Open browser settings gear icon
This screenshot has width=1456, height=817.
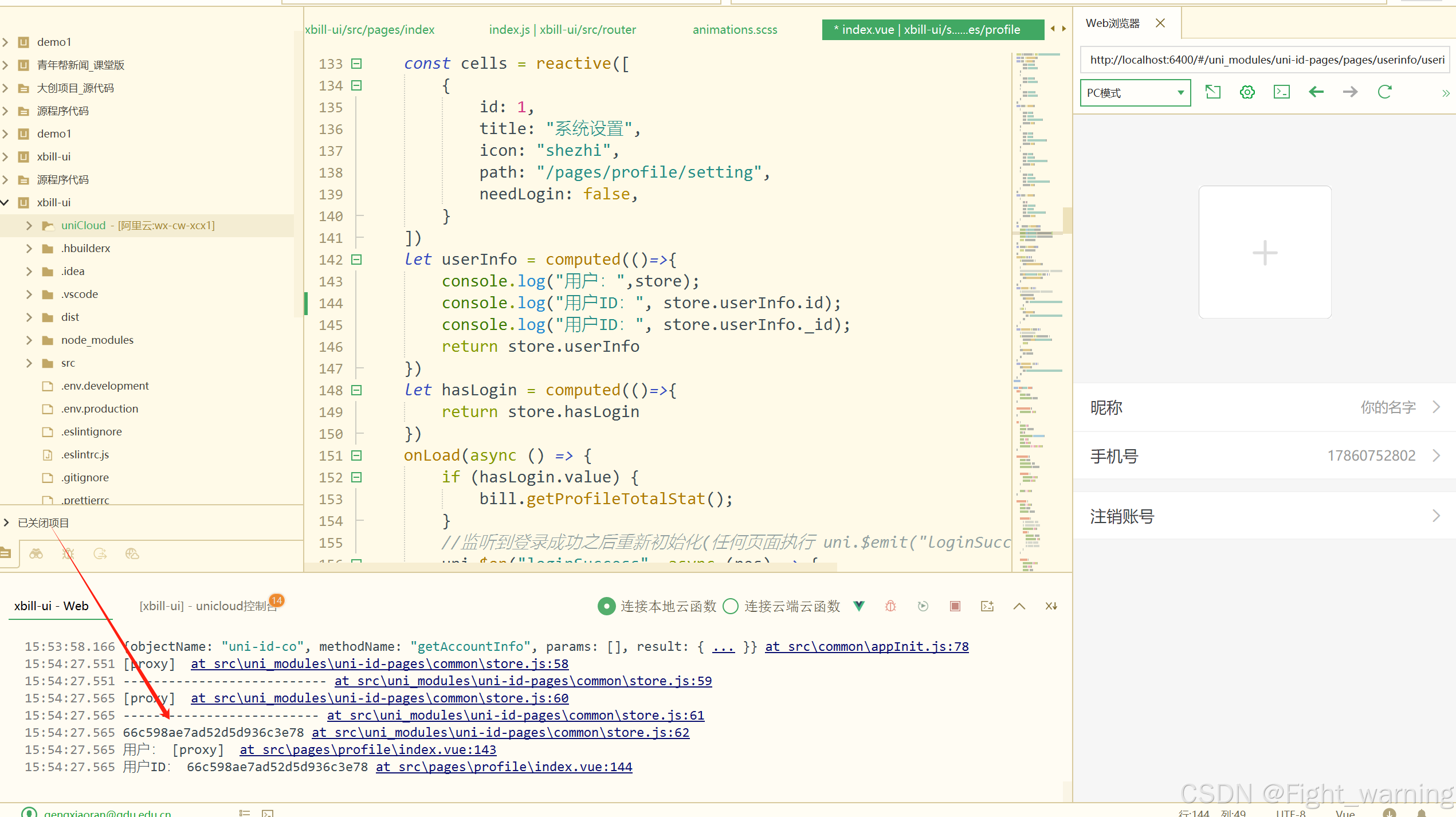pyautogui.click(x=1247, y=92)
